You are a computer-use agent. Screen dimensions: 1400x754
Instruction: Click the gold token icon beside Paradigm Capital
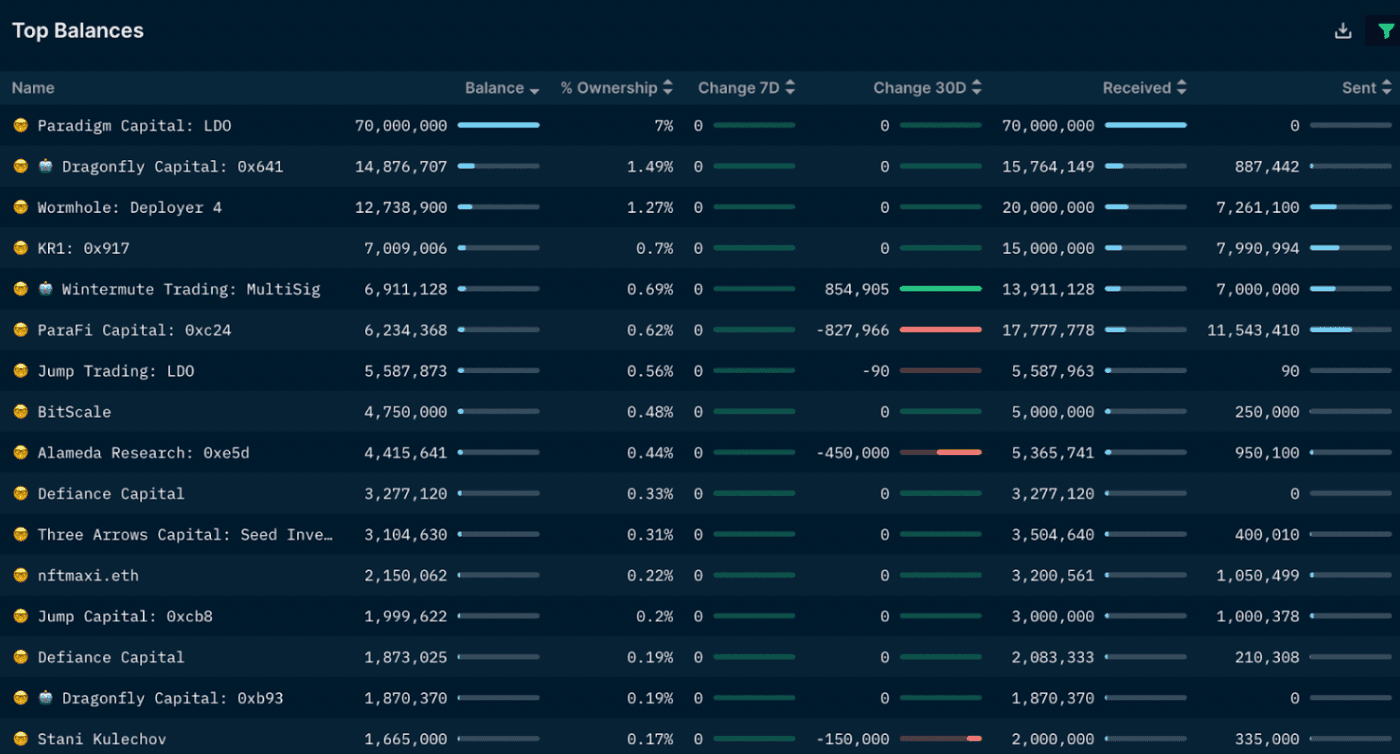(18, 126)
